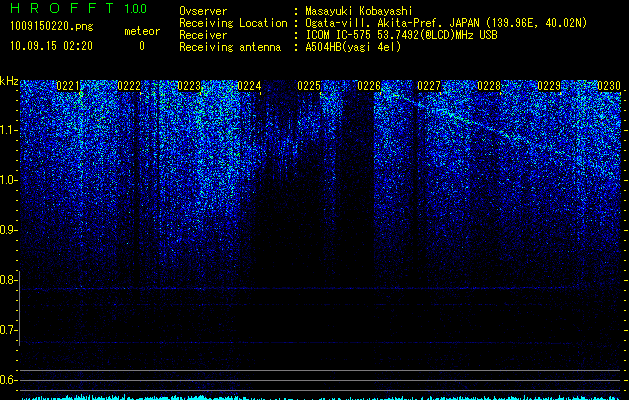Click the Receiver label
The height and width of the screenshot is (400, 629).
(203, 35)
